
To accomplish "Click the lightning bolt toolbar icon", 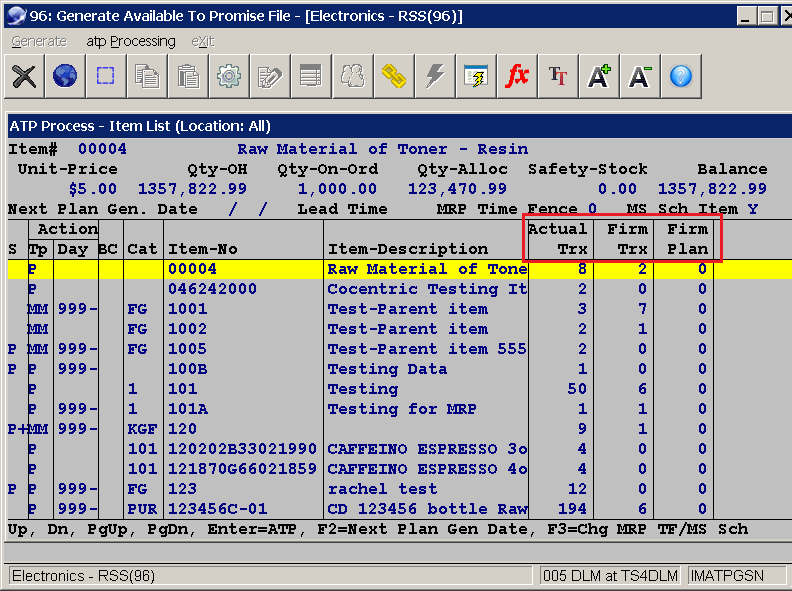I will 434,77.
